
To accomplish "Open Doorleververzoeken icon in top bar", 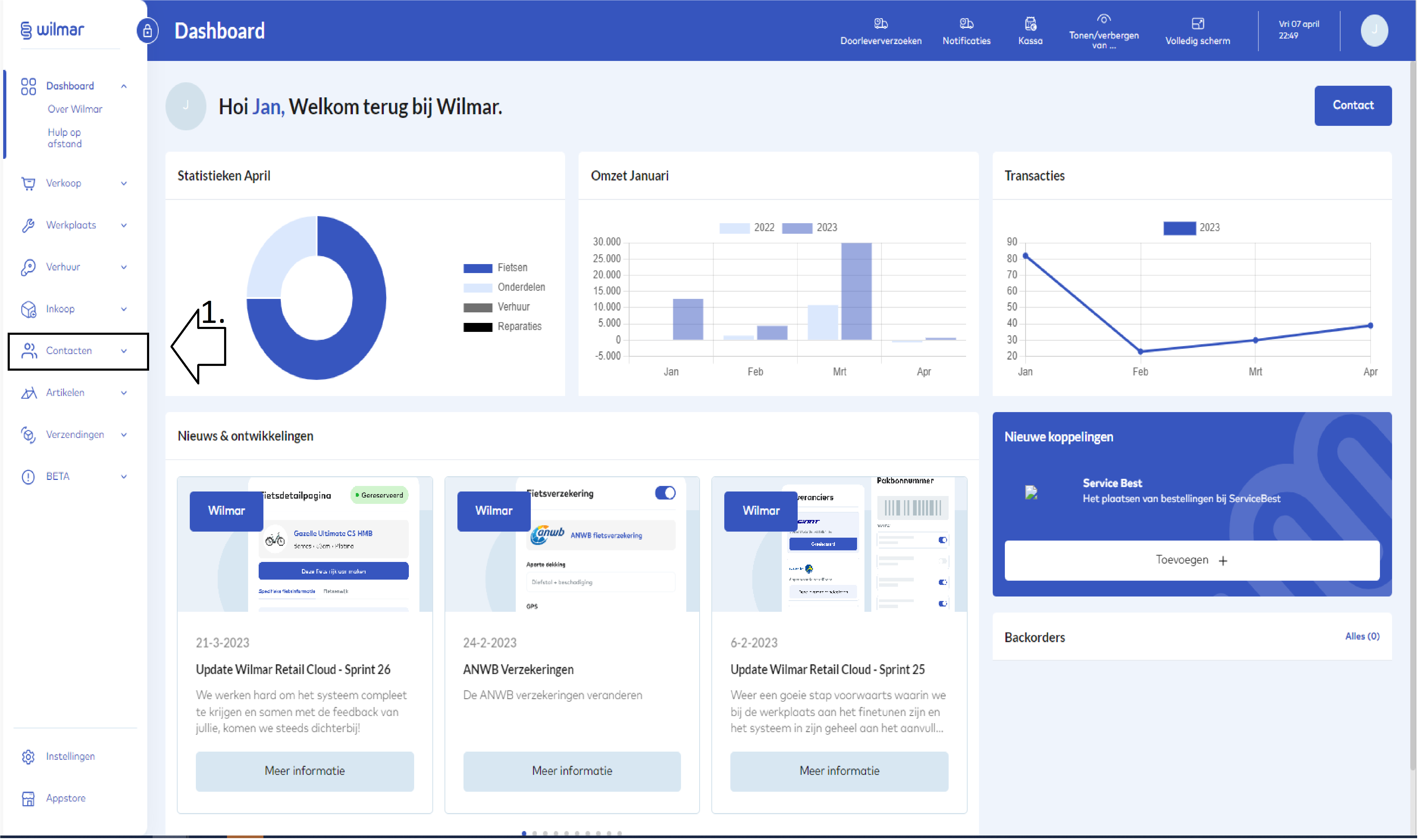I will pos(882,24).
